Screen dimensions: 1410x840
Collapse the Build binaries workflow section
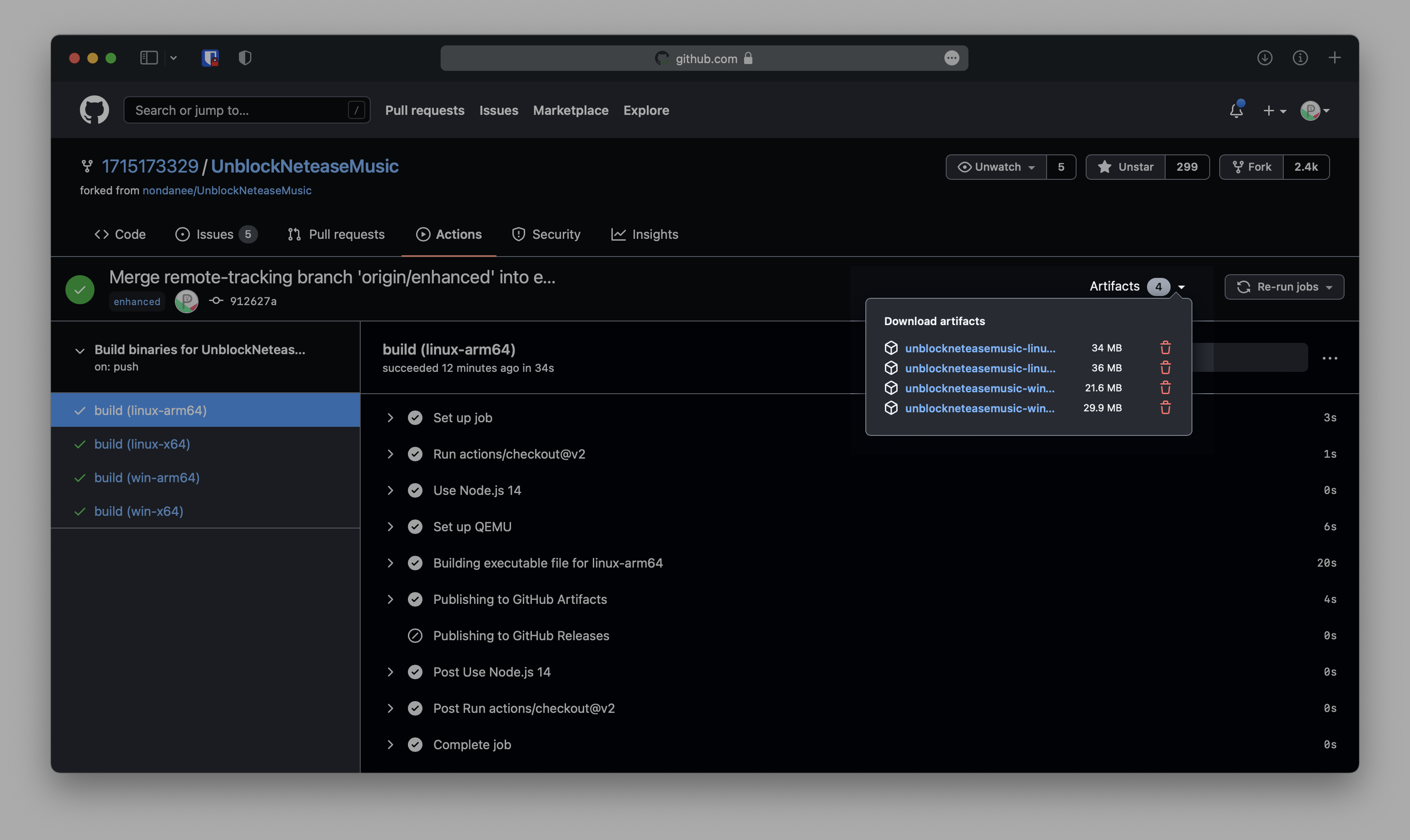80,351
